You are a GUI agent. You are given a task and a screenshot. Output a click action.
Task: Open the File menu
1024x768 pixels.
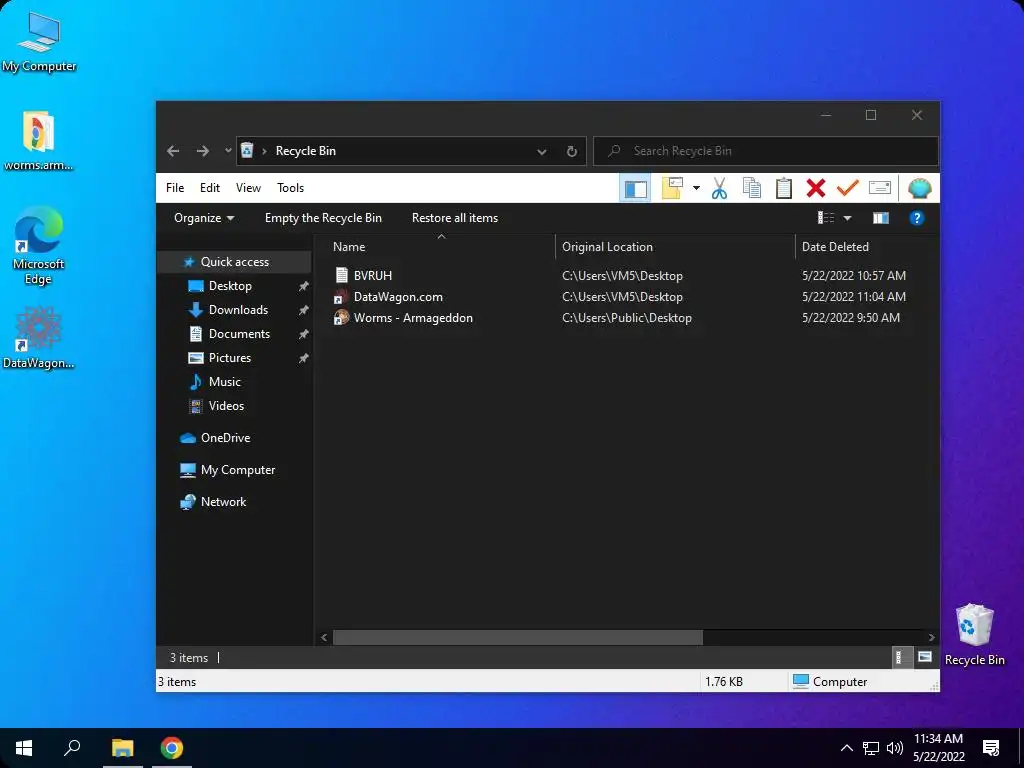click(174, 188)
